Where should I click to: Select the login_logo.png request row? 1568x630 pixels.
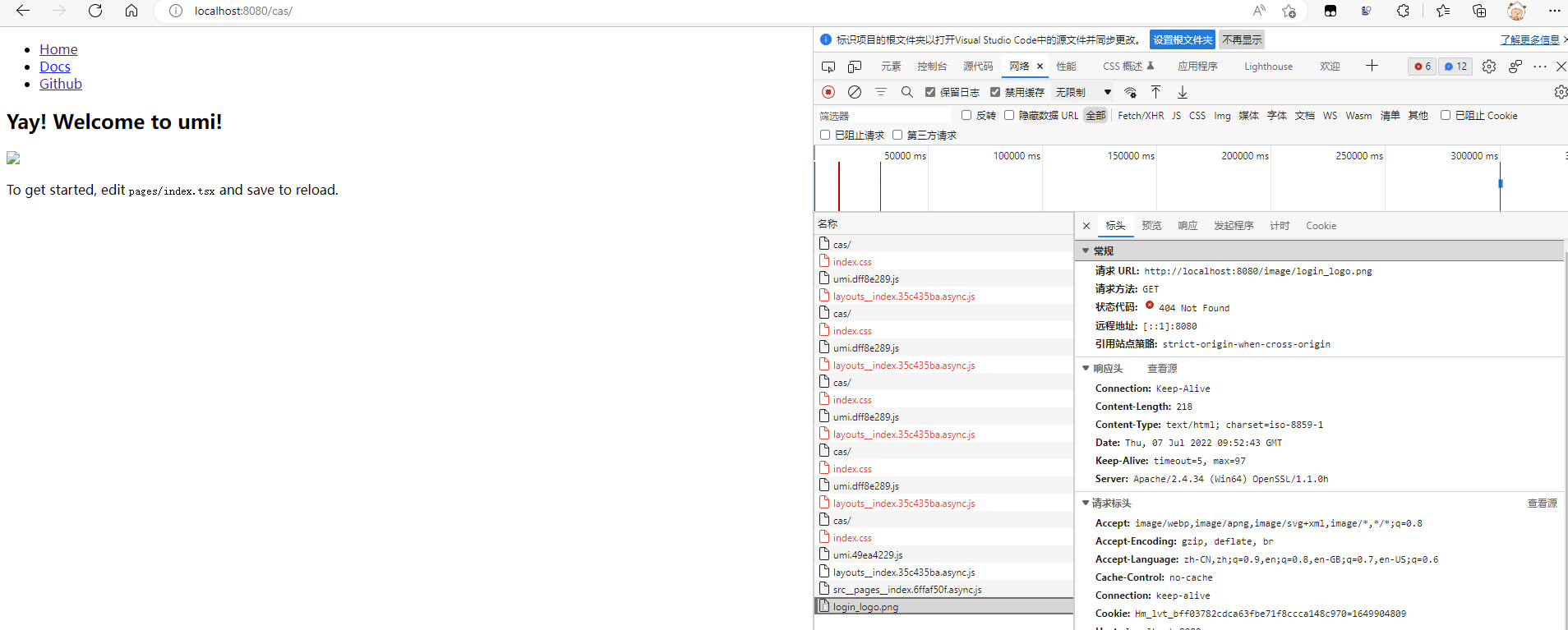tap(943, 606)
